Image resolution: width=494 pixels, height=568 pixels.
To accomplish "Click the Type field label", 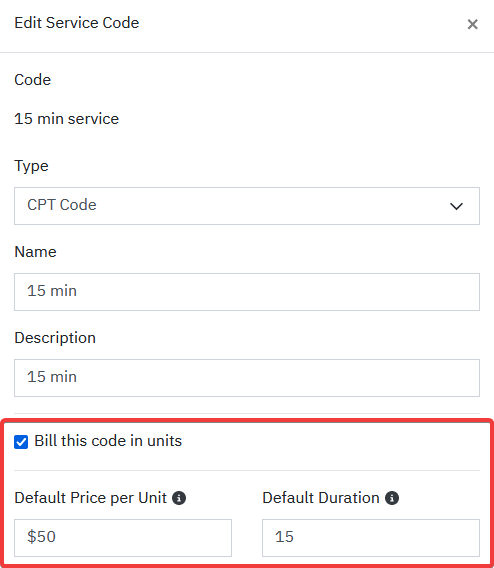I will tap(32, 166).
